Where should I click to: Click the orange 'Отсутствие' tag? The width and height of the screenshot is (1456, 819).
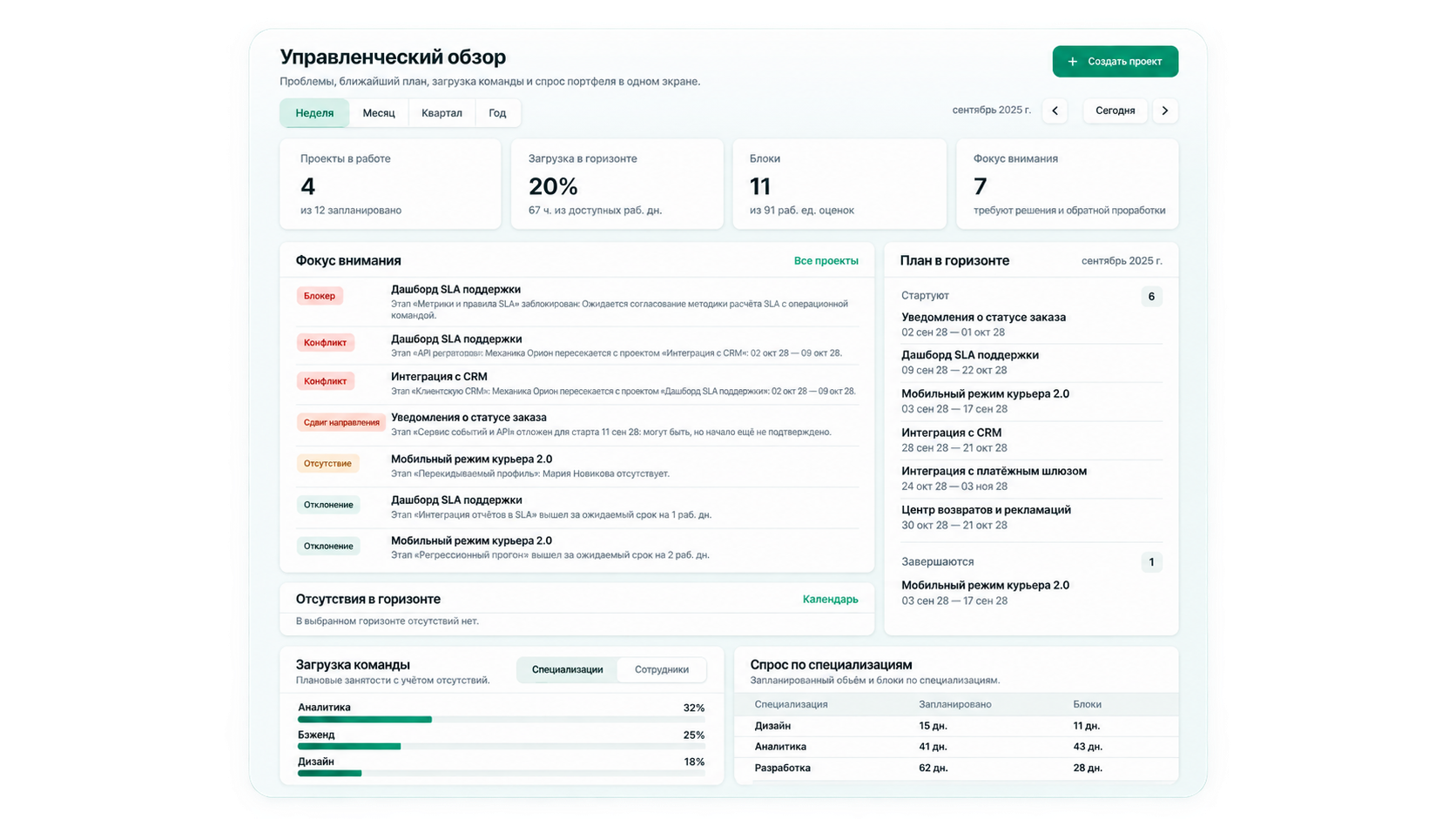[x=327, y=464]
